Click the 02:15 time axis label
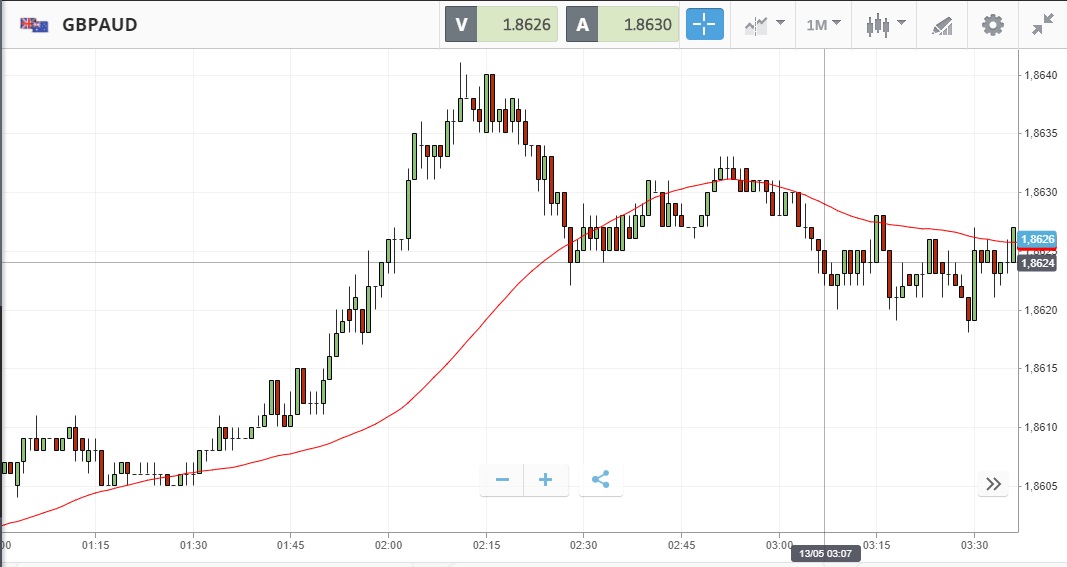This screenshot has width=1067, height=567. tap(486, 545)
